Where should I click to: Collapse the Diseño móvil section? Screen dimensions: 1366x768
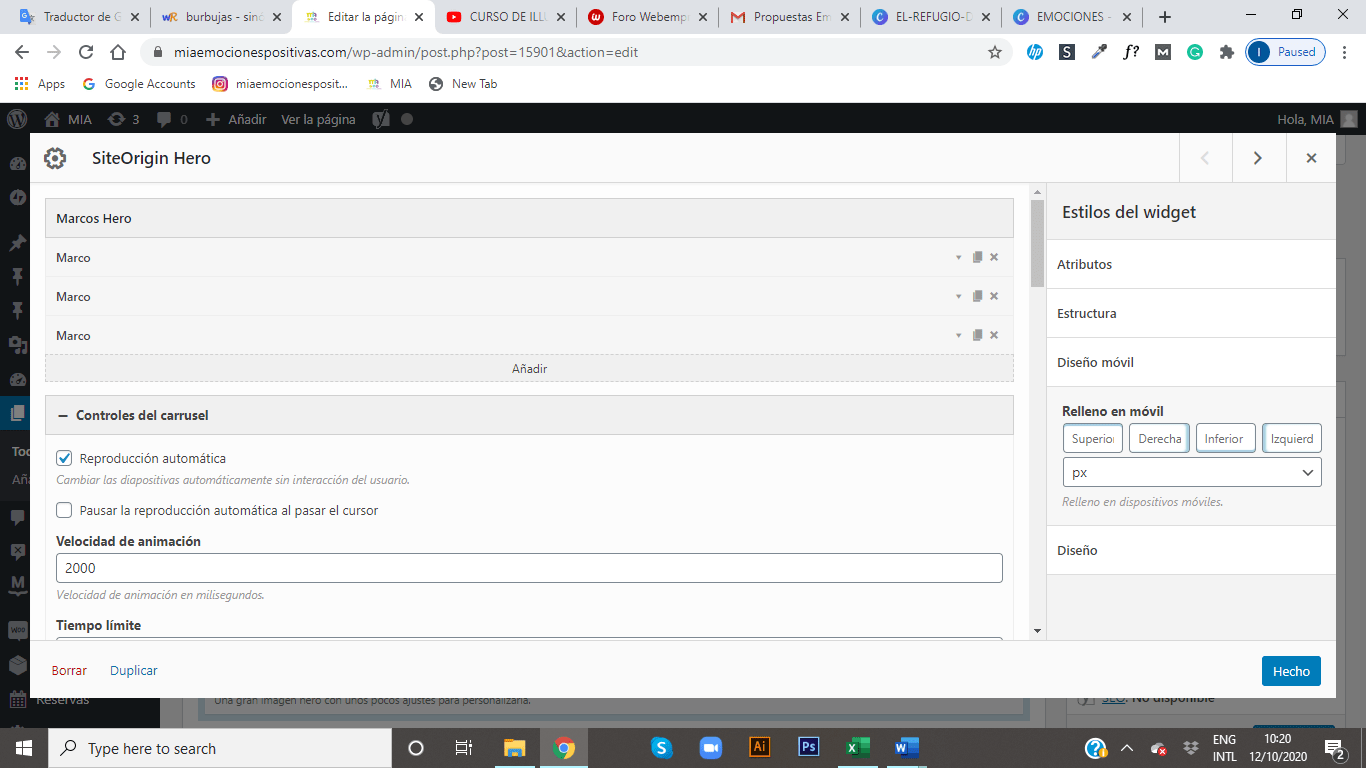1191,362
